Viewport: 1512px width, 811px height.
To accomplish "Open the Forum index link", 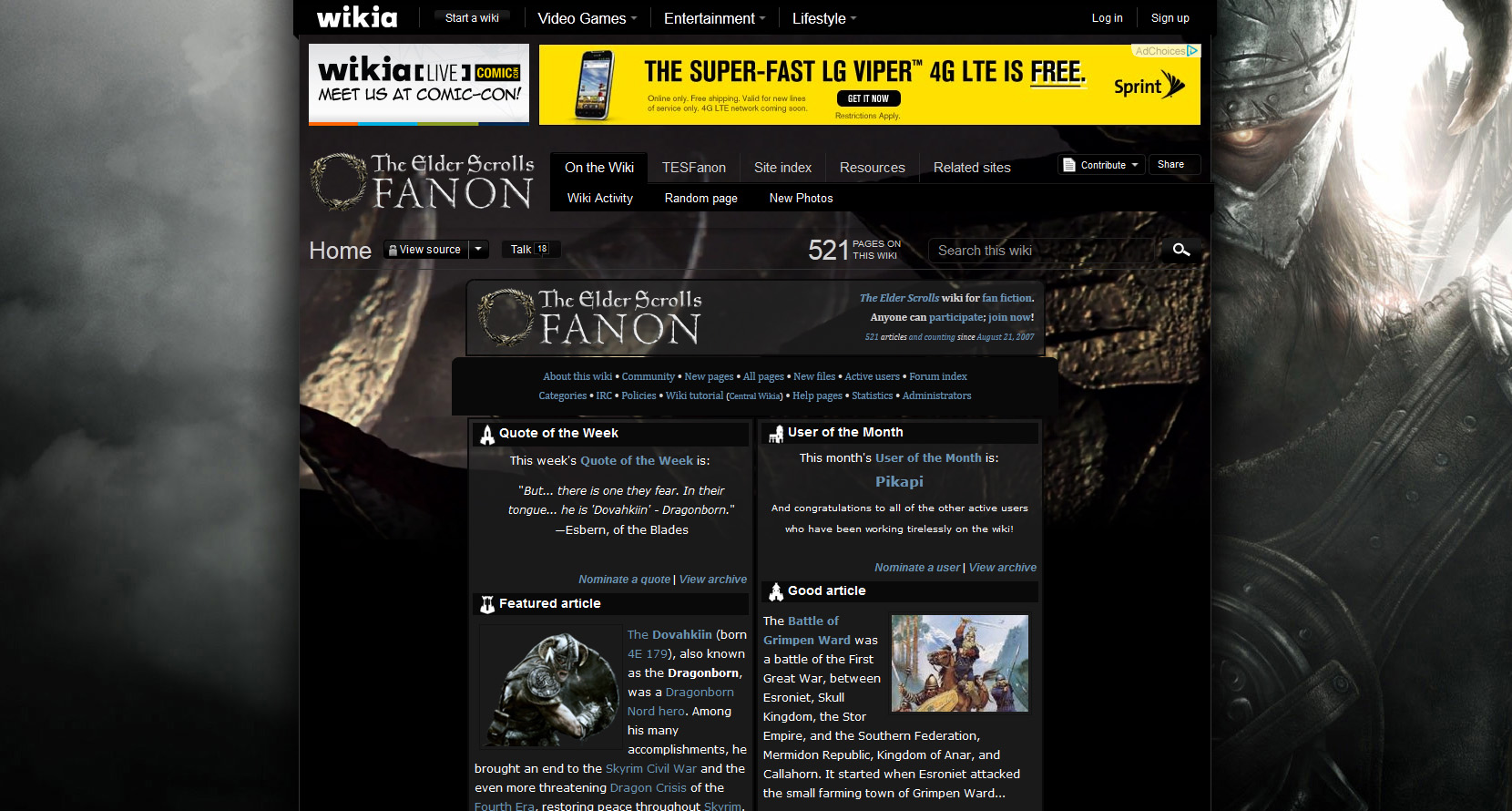I will pyautogui.click(x=938, y=376).
